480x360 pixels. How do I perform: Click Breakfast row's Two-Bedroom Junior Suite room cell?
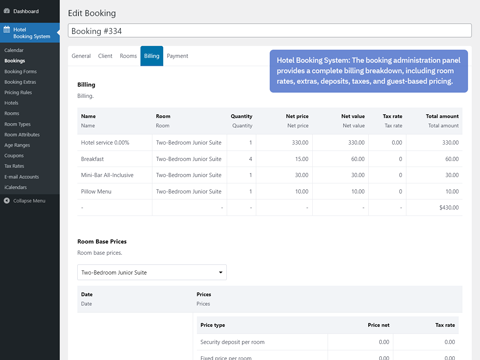pos(189,159)
